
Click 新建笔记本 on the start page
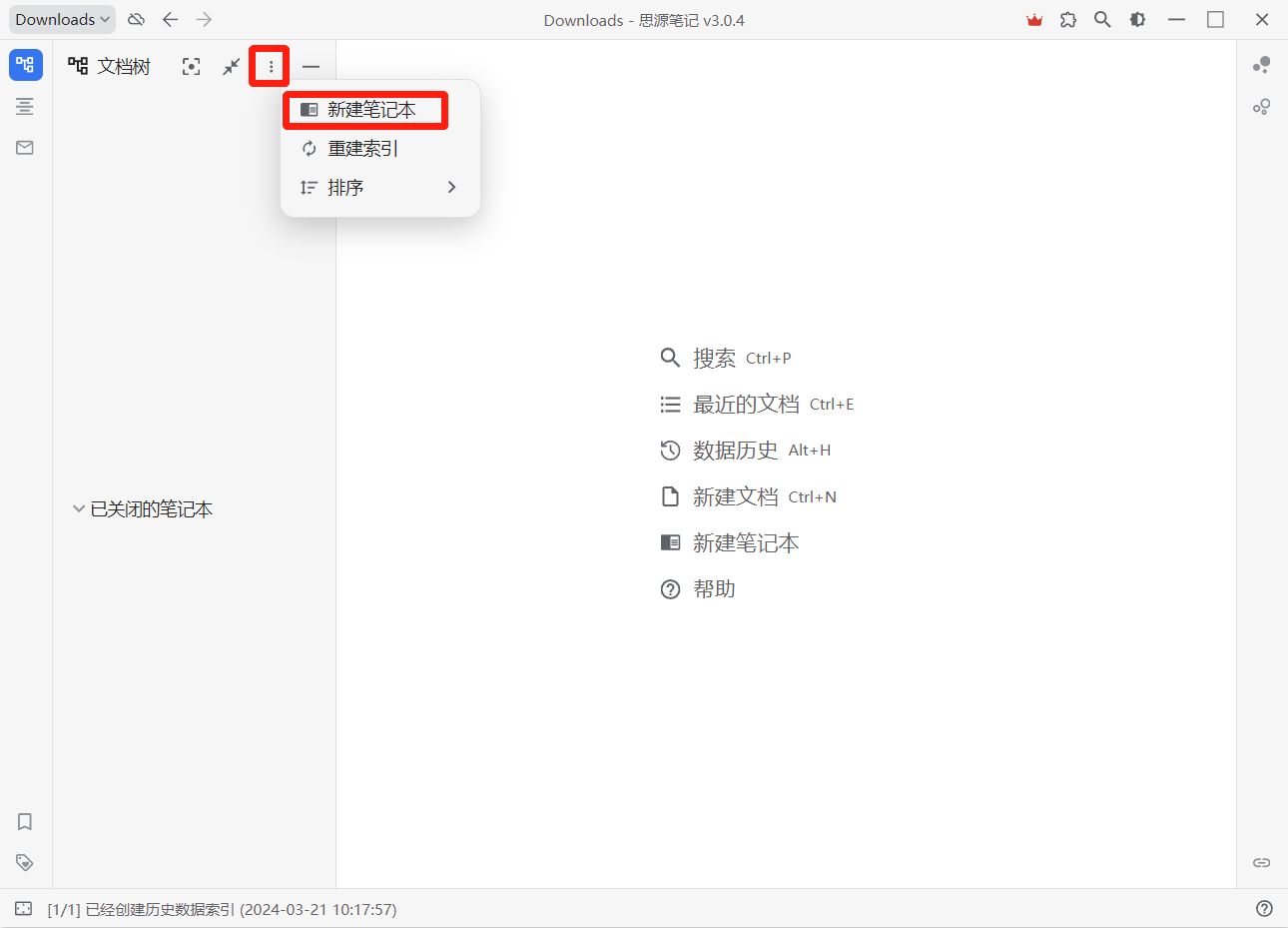pos(730,542)
